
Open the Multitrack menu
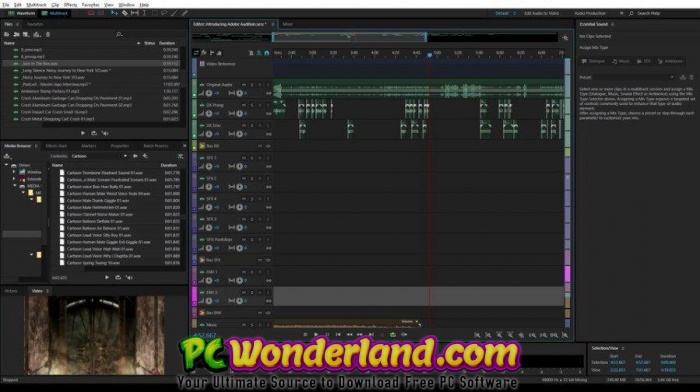(x=36, y=4)
